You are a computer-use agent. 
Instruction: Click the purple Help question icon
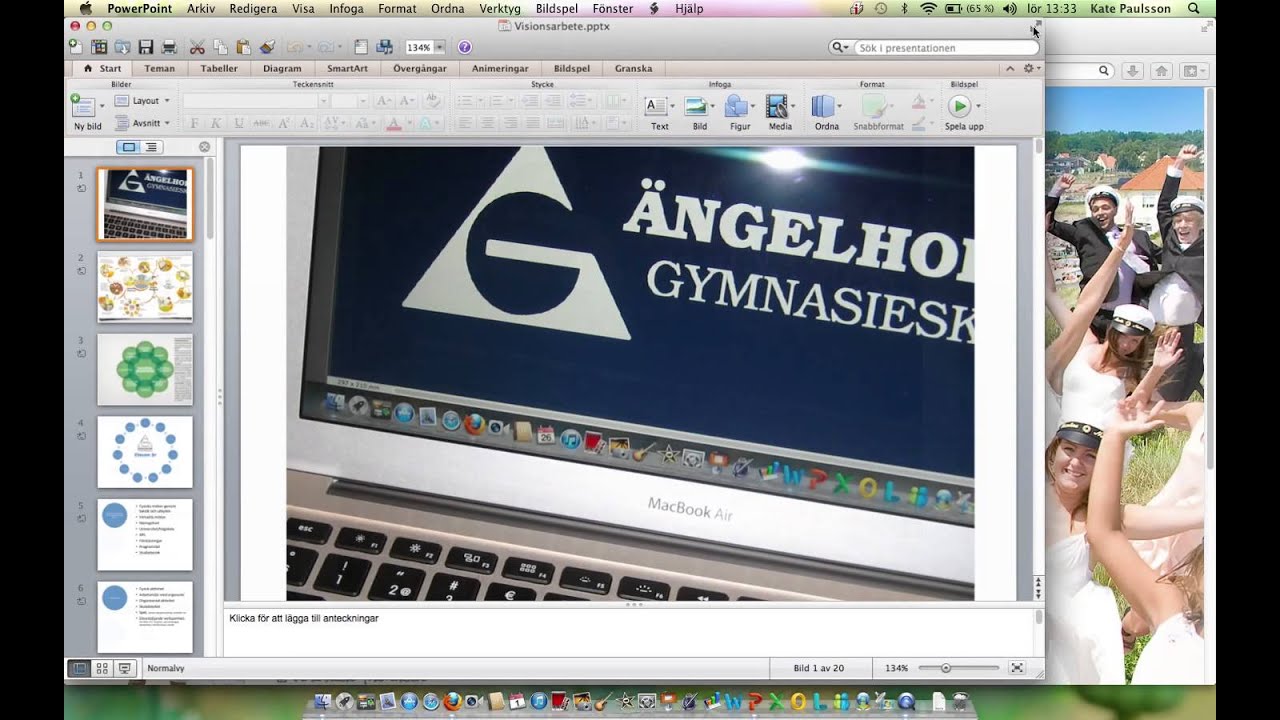(465, 47)
